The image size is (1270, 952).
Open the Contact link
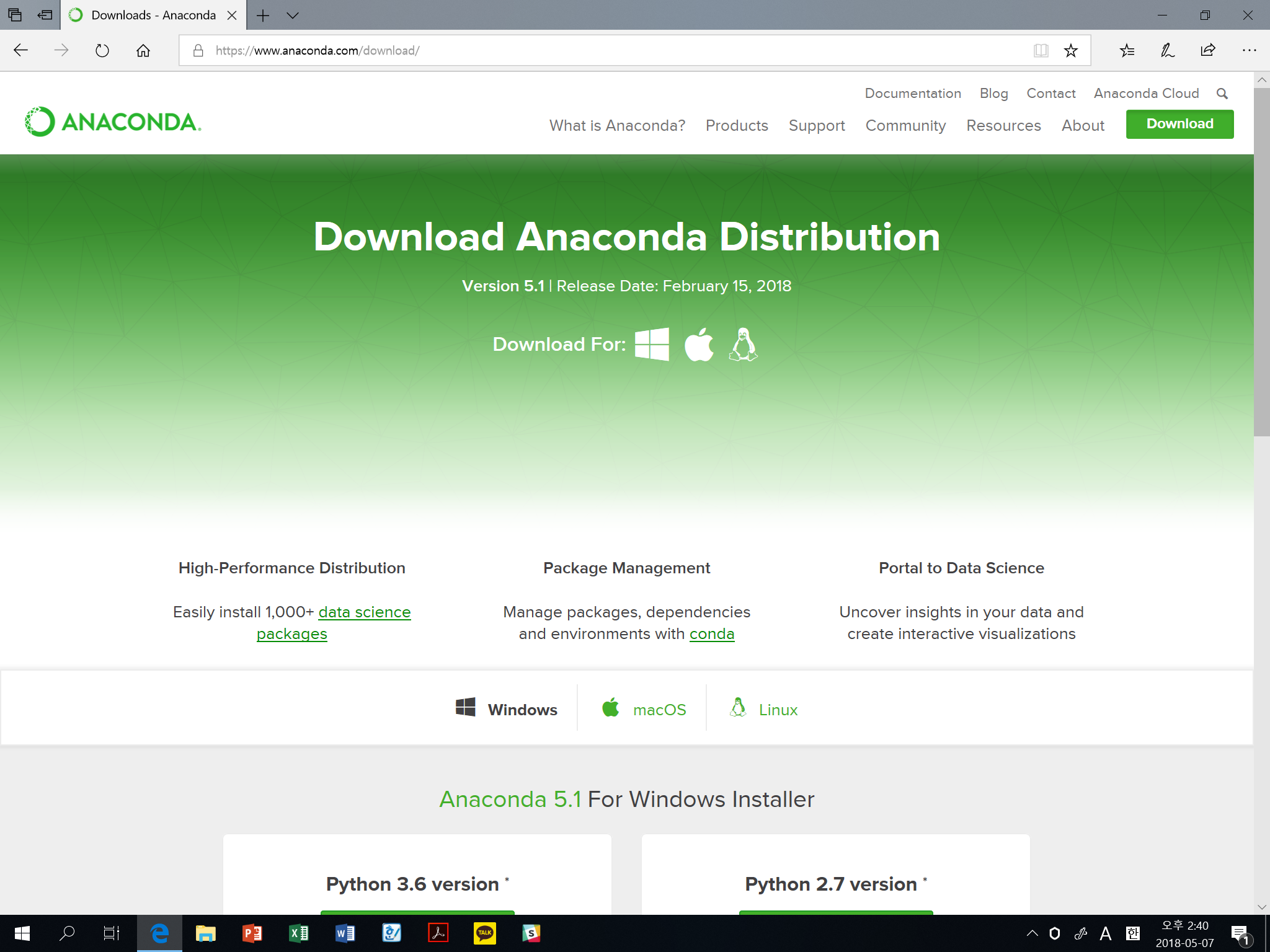[x=1050, y=94]
